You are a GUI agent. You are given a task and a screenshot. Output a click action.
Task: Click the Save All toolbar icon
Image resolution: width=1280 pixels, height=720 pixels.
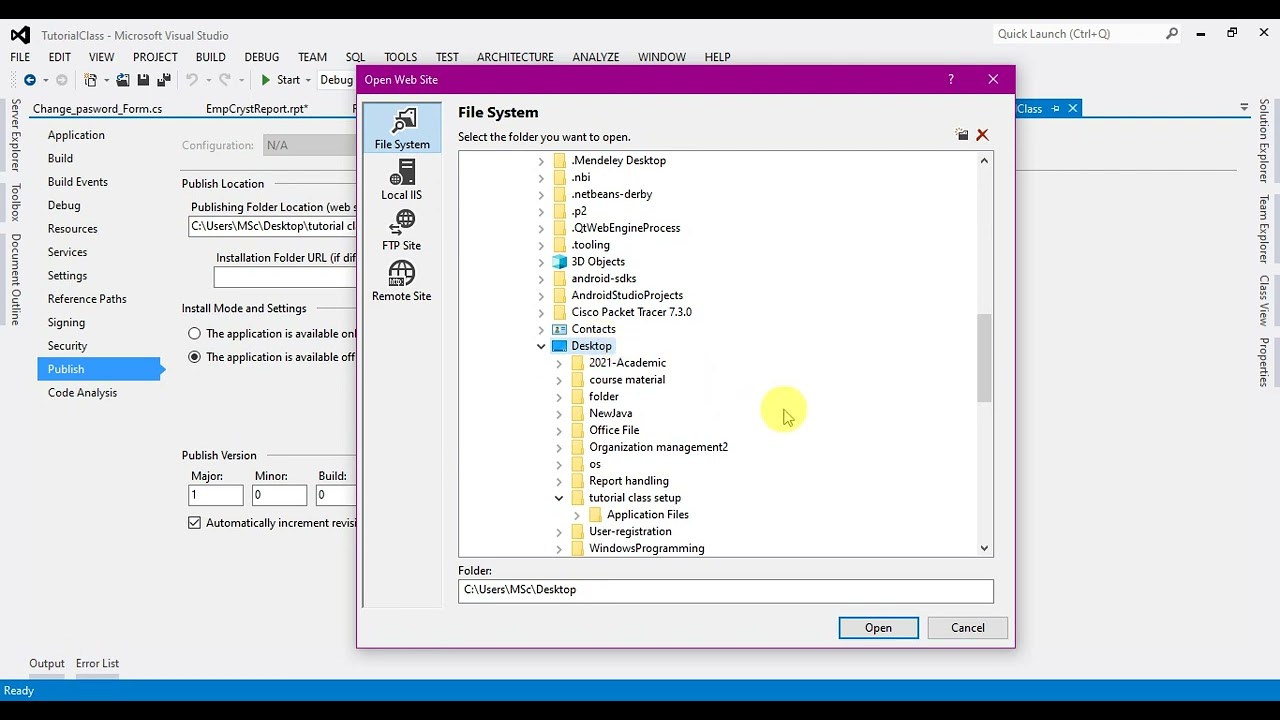162,80
